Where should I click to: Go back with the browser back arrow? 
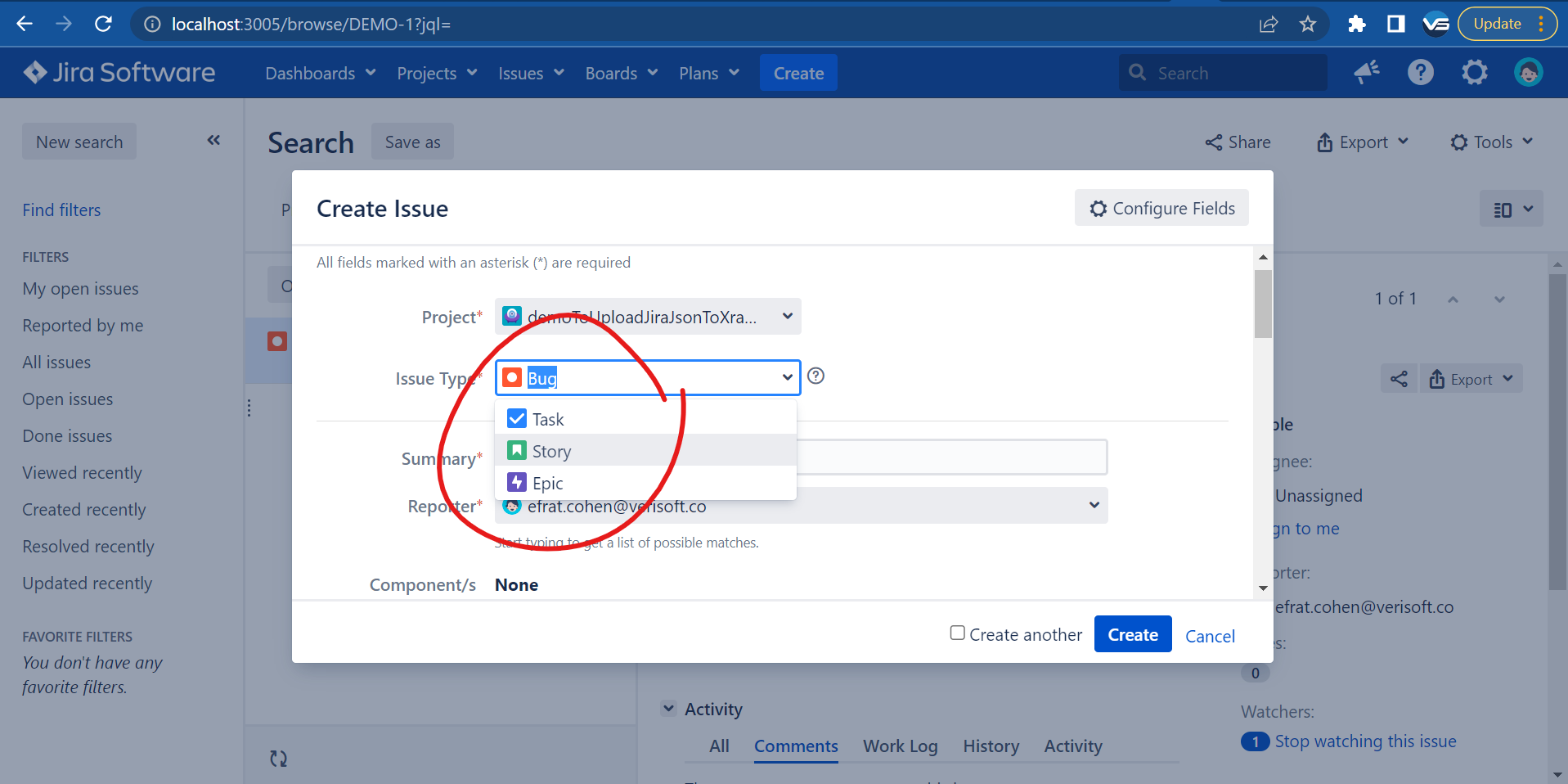(25, 24)
